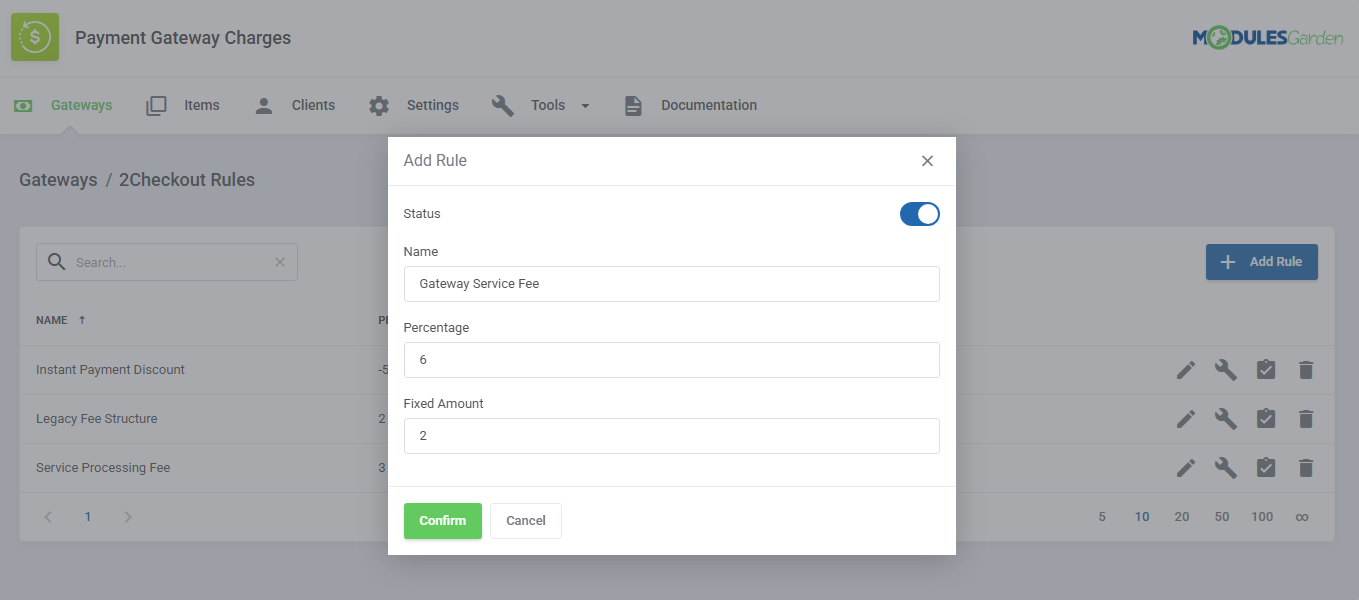This screenshot has width=1359, height=600.
Task: Delete the Service Processing Fee rule via trash icon
Action: point(1306,467)
